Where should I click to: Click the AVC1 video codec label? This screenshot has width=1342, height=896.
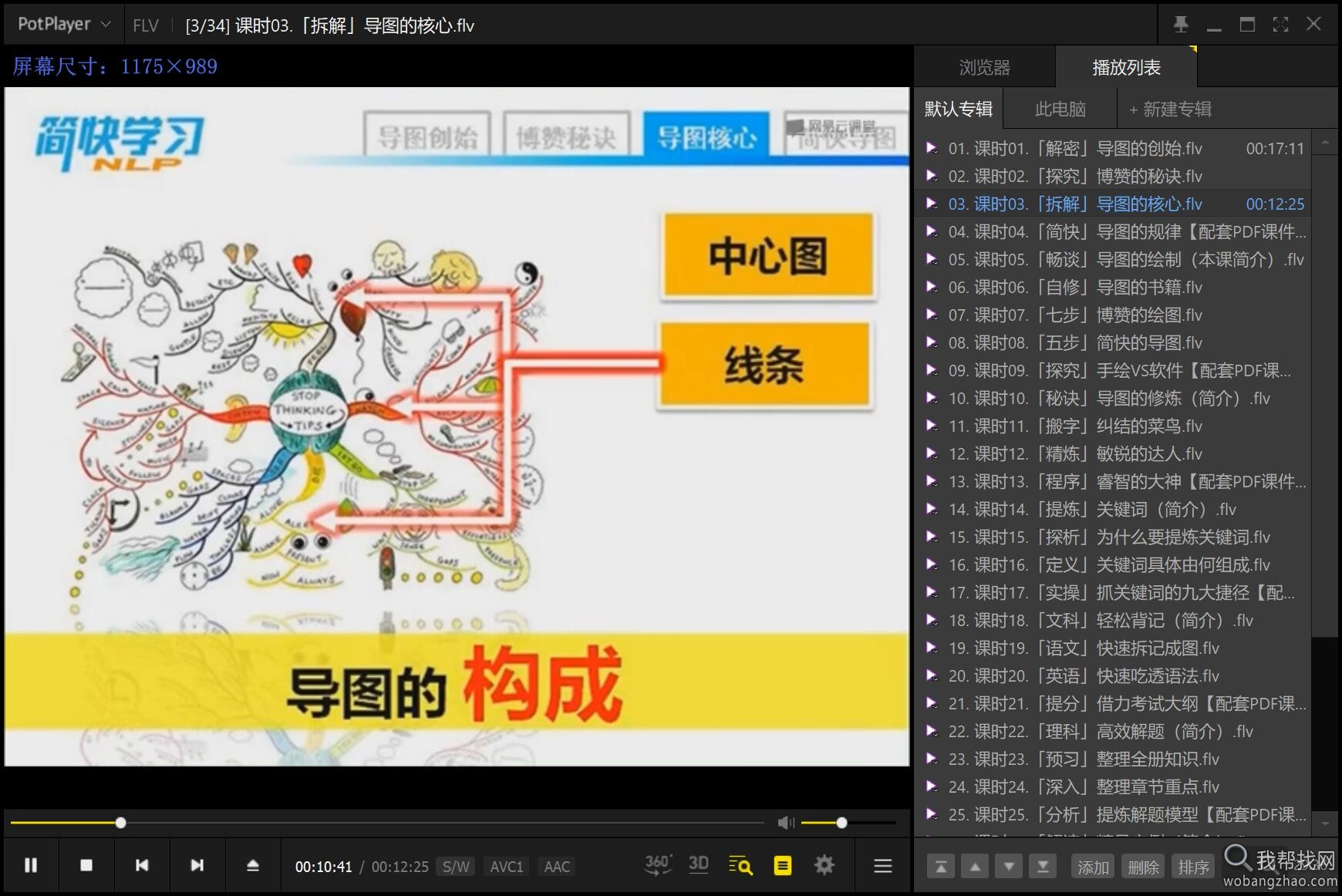click(507, 867)
